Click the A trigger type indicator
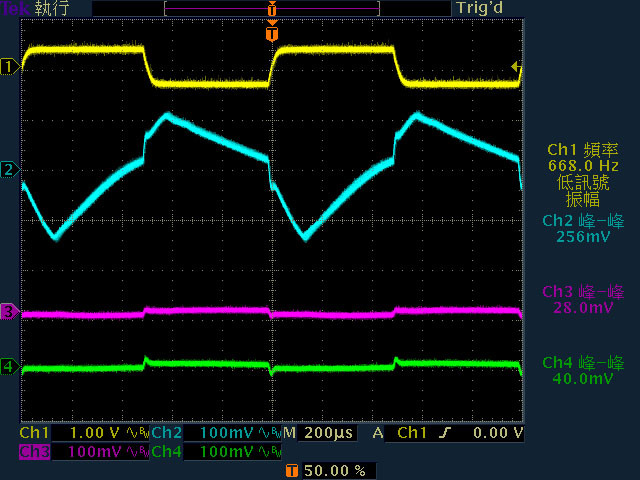The width and height of the screenshot is (640, 480). pos(378,433)
